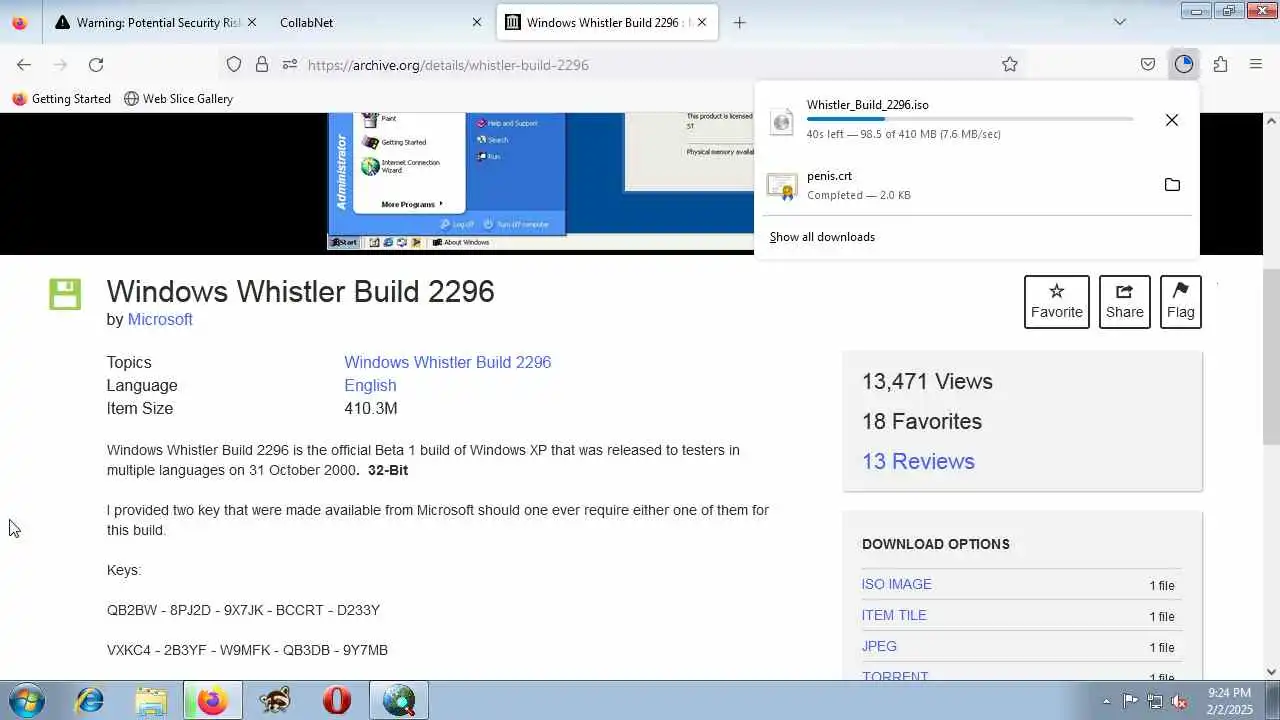Image resolution: width=1280 pixels, height=720 pixels.
Task: Open Windows Explorer folder from taskbar
Action: coord(151,701)
